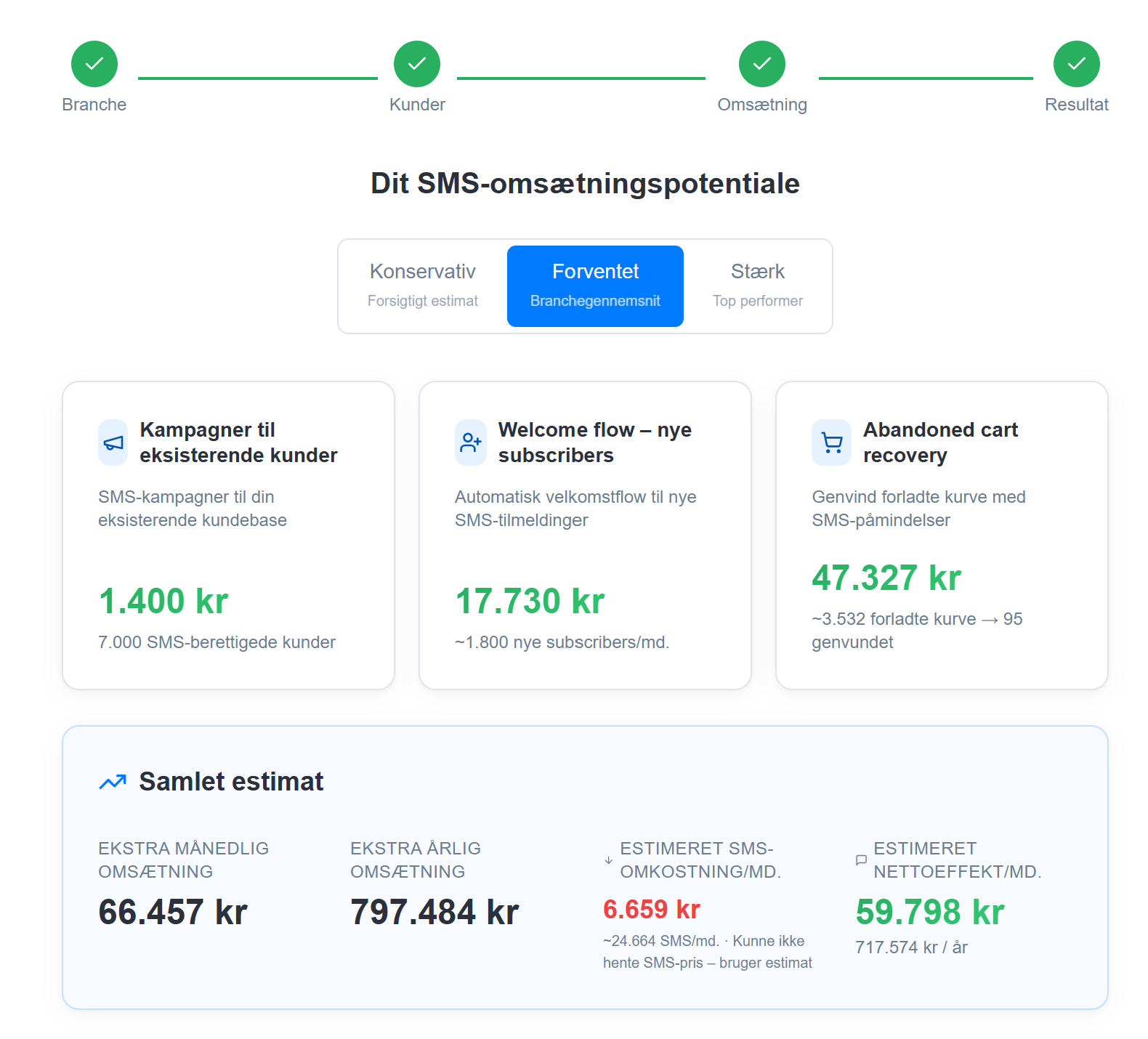
Task: Click the megaphone icon for Kampagner card
Action: [x=113, y=442]
